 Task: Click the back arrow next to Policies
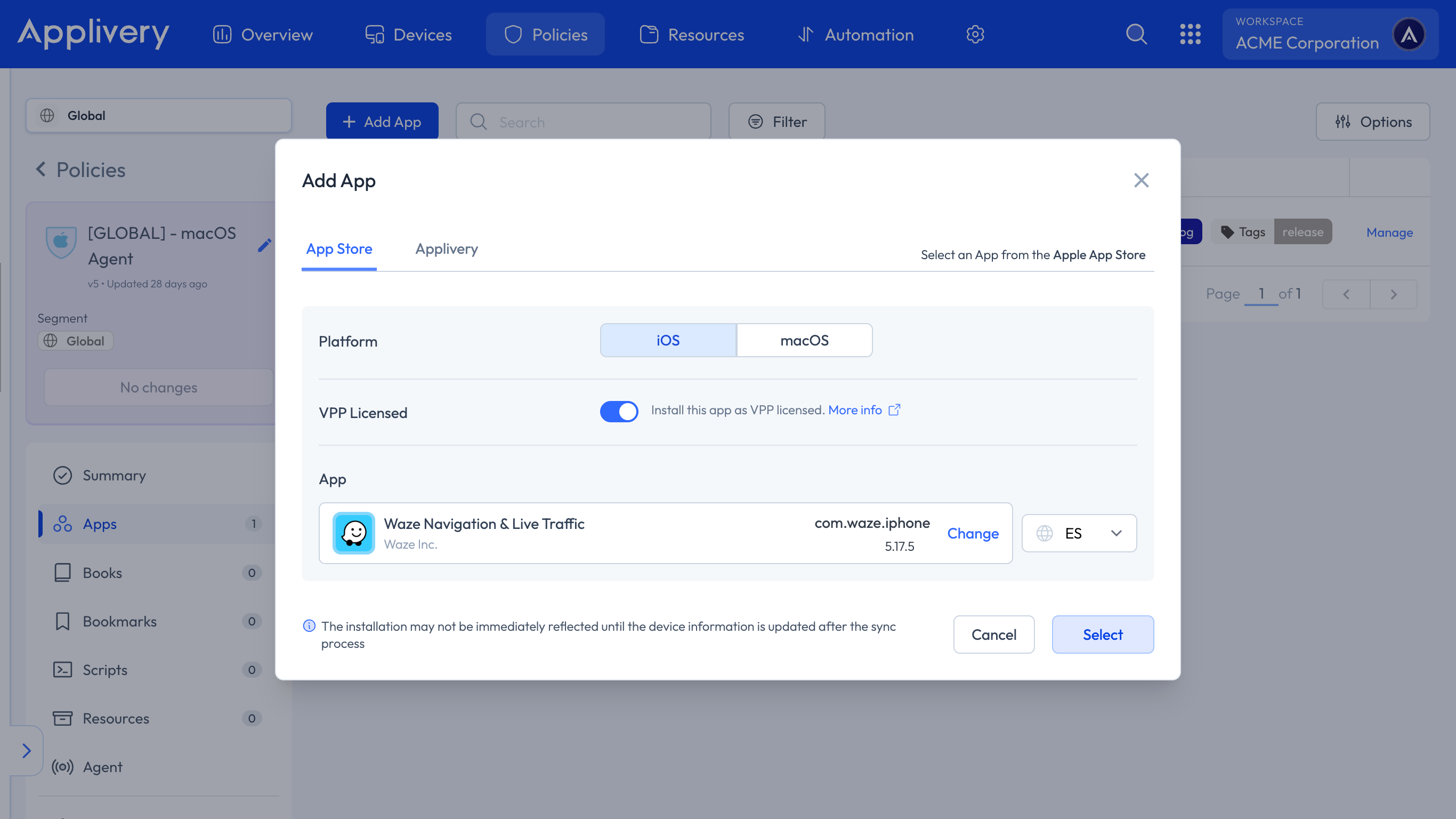(41, 169)
